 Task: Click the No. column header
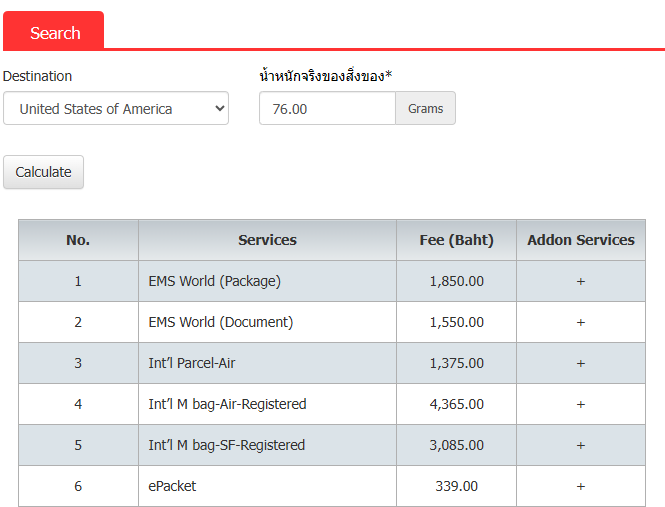[x=78, y=240]
